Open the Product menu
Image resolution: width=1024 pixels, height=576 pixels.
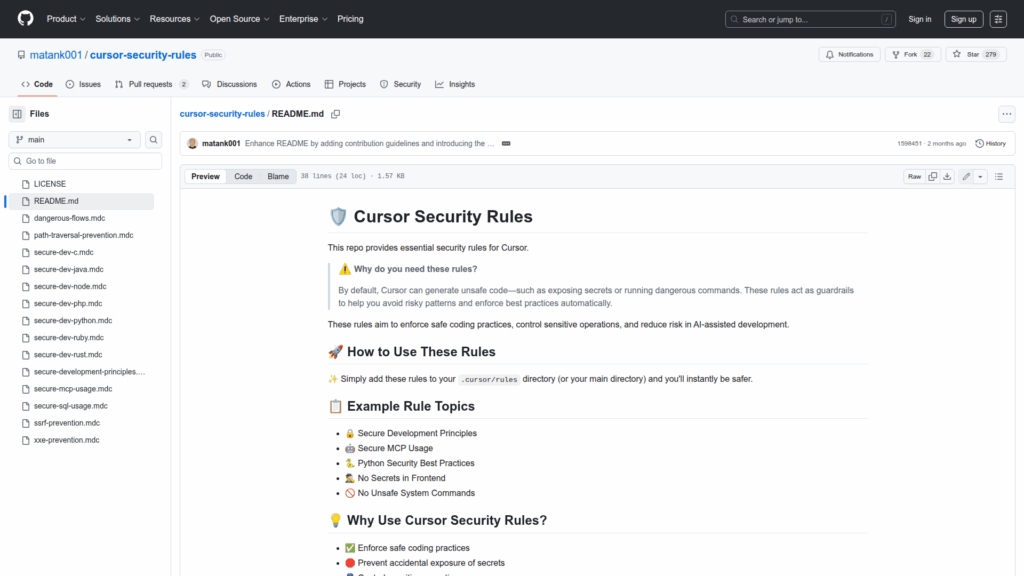click(x=66, y=19)
